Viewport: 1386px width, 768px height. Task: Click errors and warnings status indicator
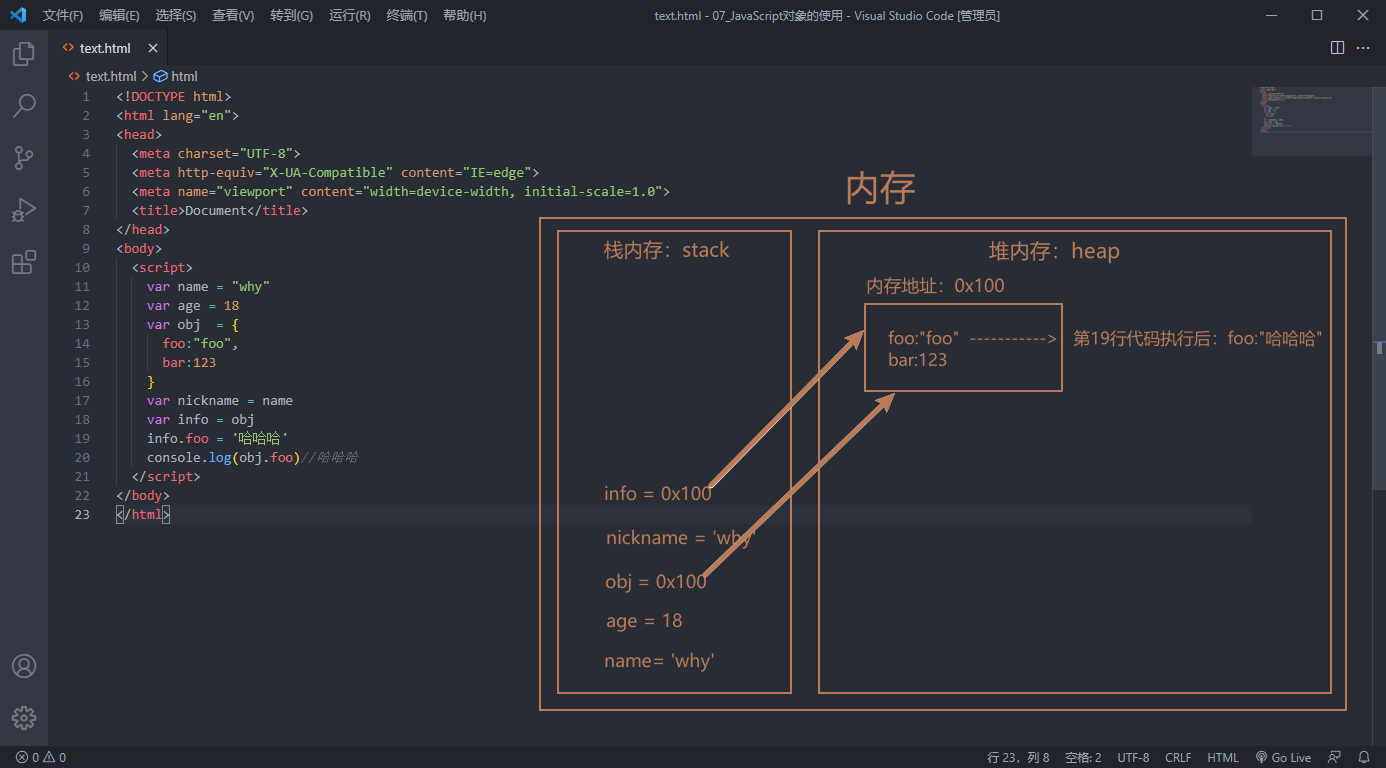[x=41, y=757]
